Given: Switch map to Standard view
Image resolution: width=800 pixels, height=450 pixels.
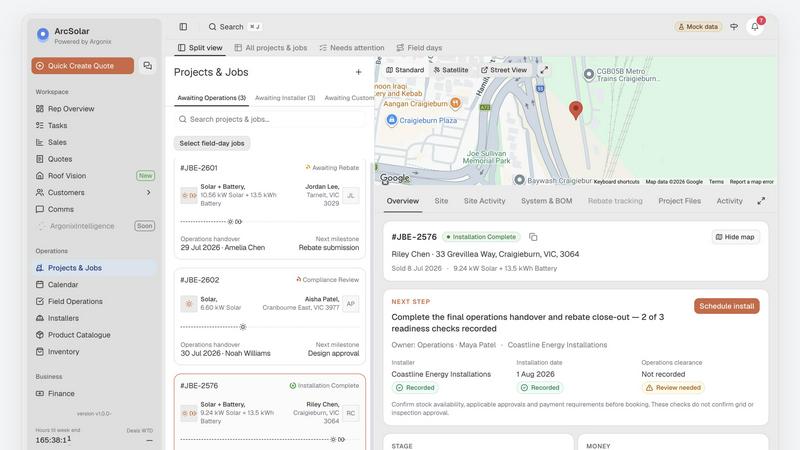Looking at the screenshot, I should [405, 70].
